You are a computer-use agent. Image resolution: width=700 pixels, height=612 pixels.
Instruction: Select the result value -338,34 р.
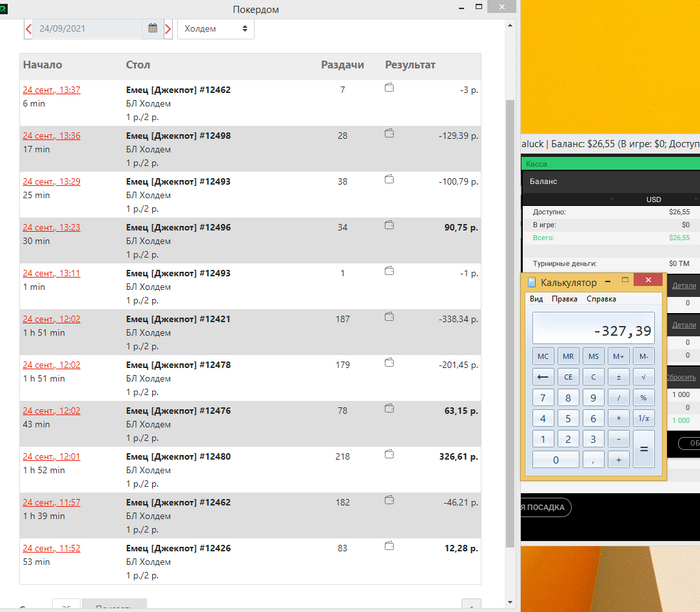point(458,319)
